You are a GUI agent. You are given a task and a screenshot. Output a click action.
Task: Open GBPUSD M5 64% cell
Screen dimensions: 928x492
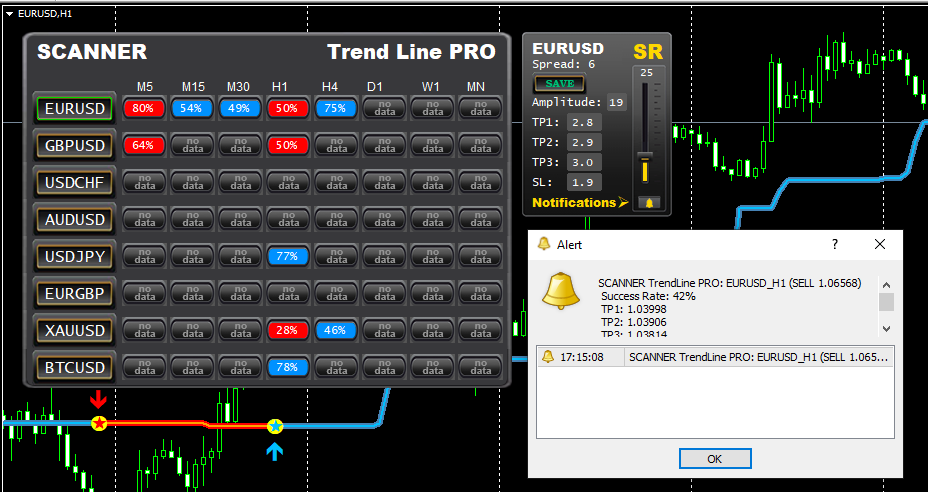144,145
